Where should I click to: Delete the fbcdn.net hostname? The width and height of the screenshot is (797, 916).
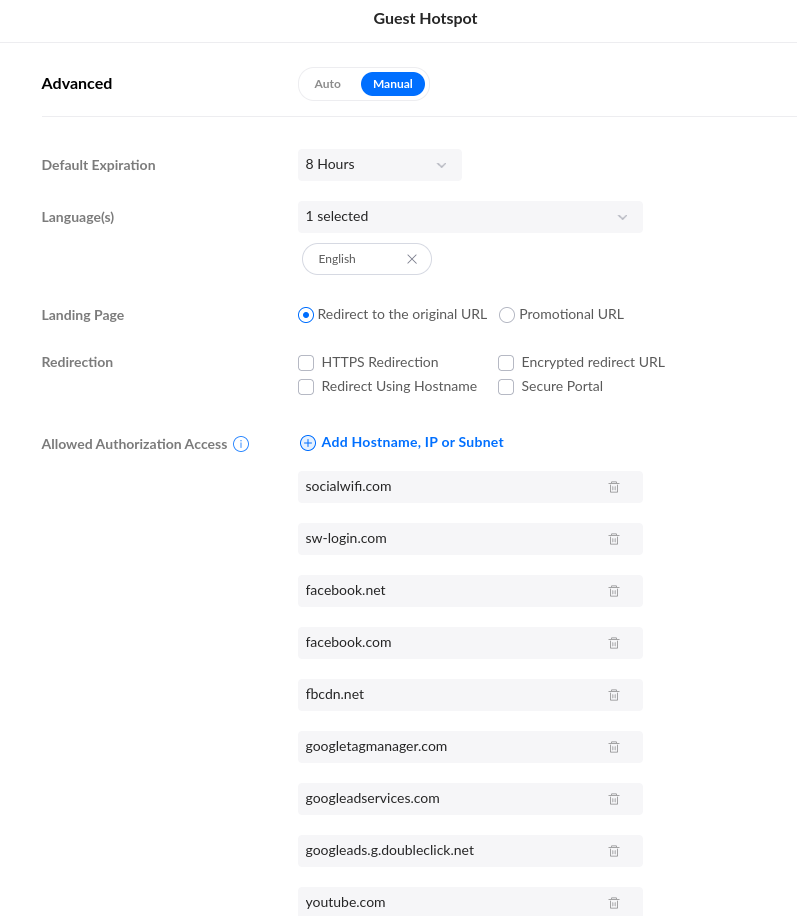(x=614, y=695)
